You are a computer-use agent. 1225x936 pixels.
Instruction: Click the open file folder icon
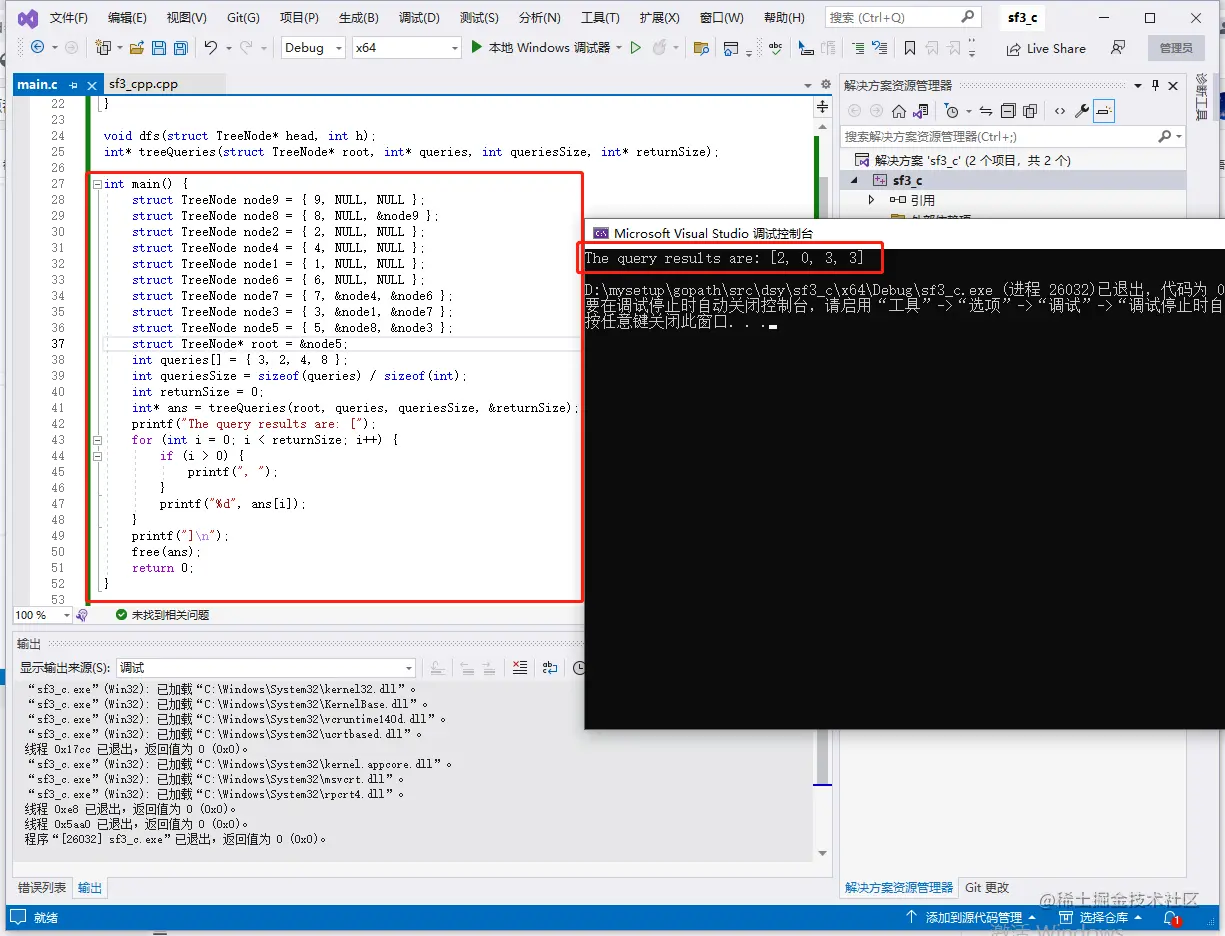click(137, 47)
